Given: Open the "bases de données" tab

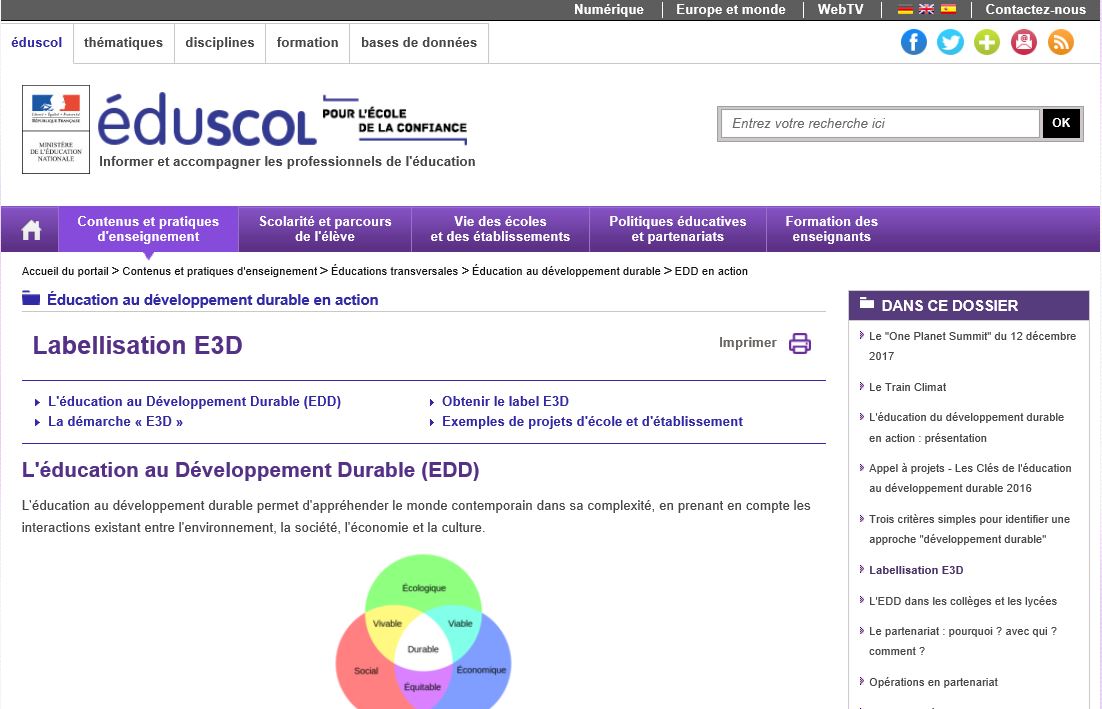Looking at the screenshot, I should click(419, 43).
